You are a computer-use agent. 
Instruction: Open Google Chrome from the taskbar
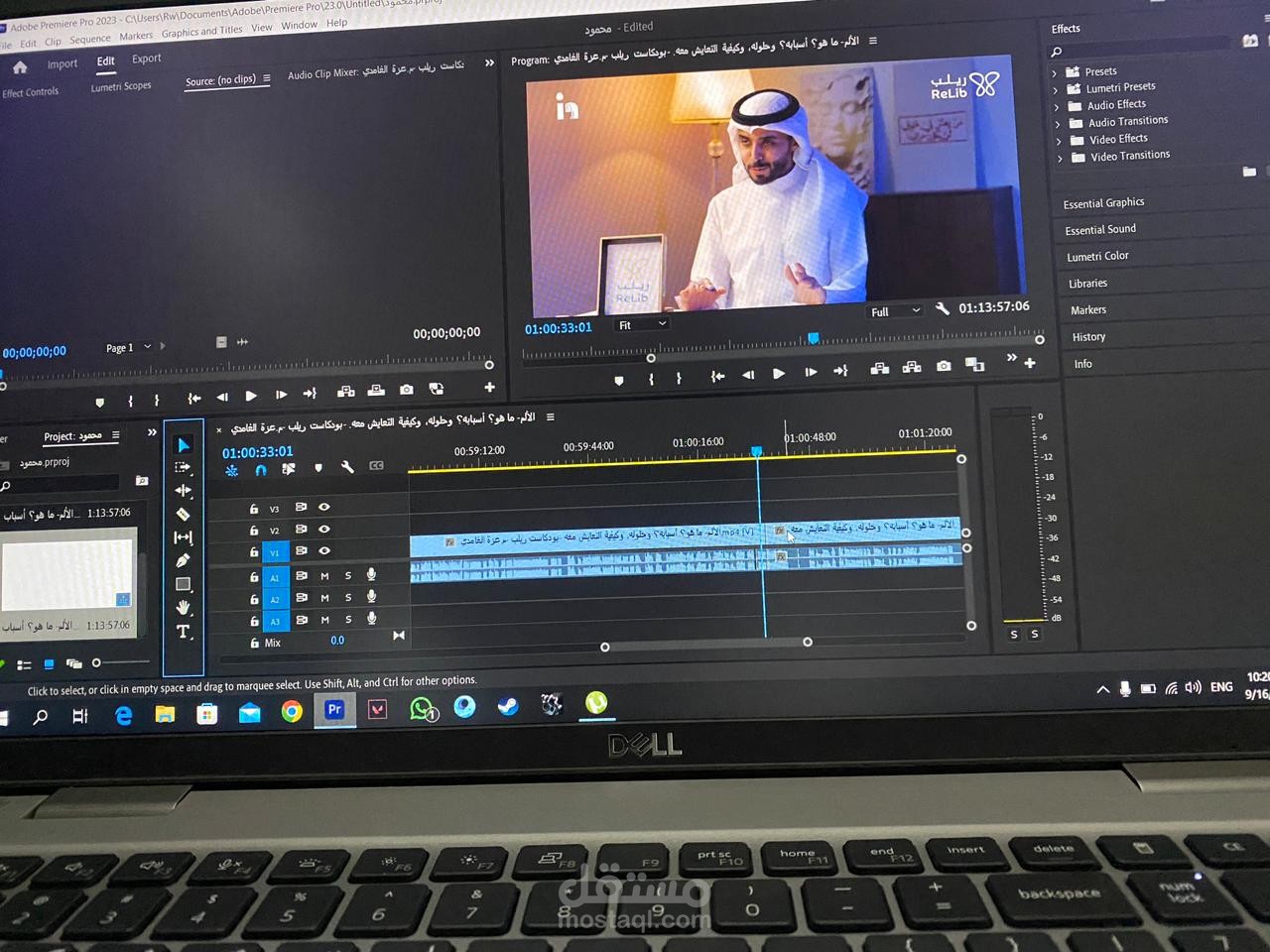point(292,711)
